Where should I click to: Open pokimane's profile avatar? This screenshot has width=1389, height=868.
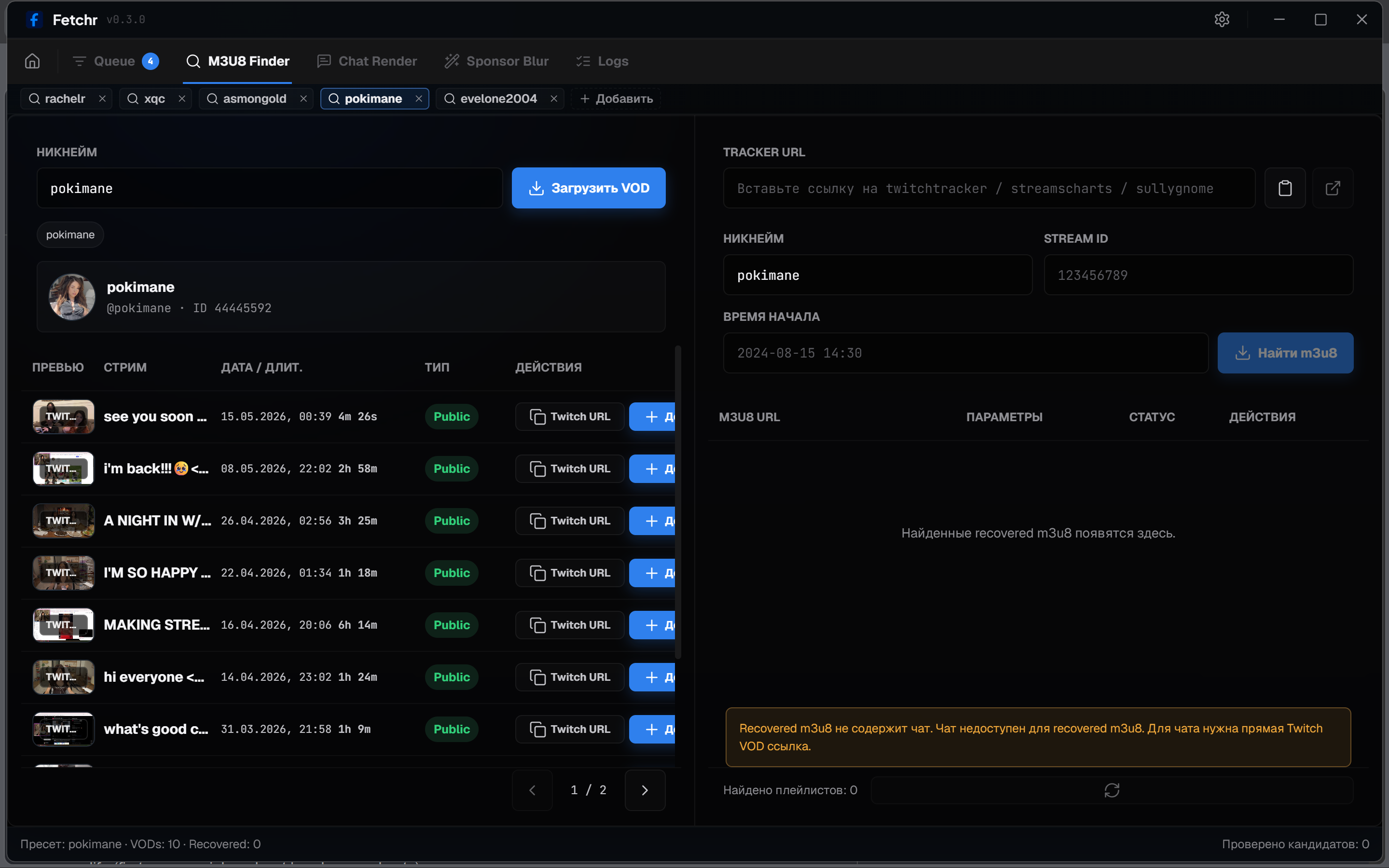coord(72,297)
